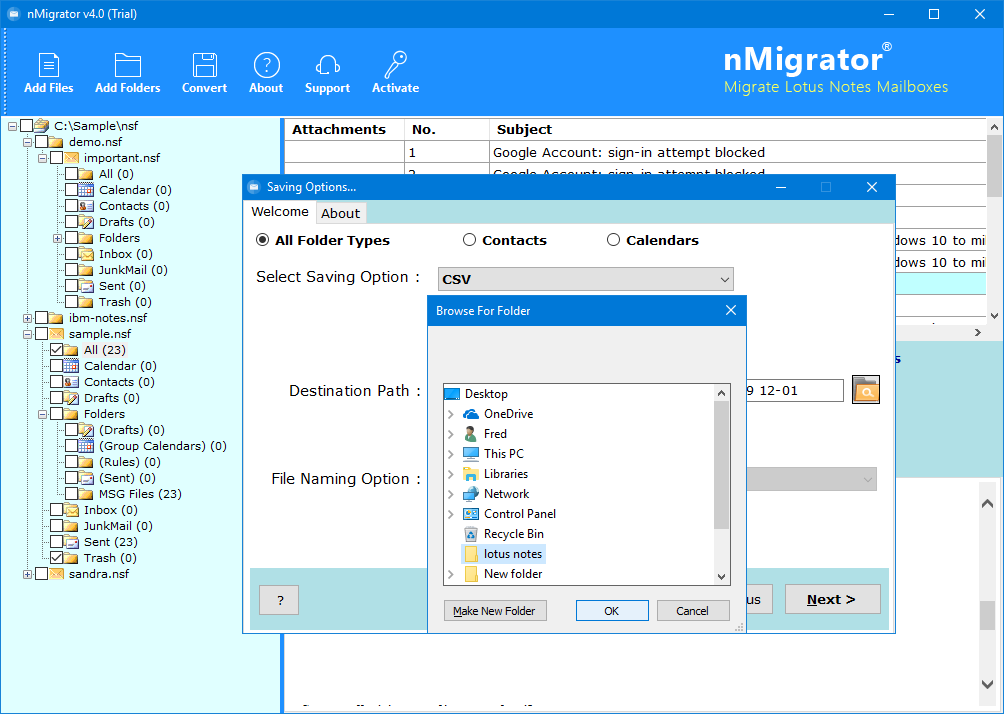Click the Sent (23) folder icon
Screen dimensions: 1004x714
(x=72, y=542)
